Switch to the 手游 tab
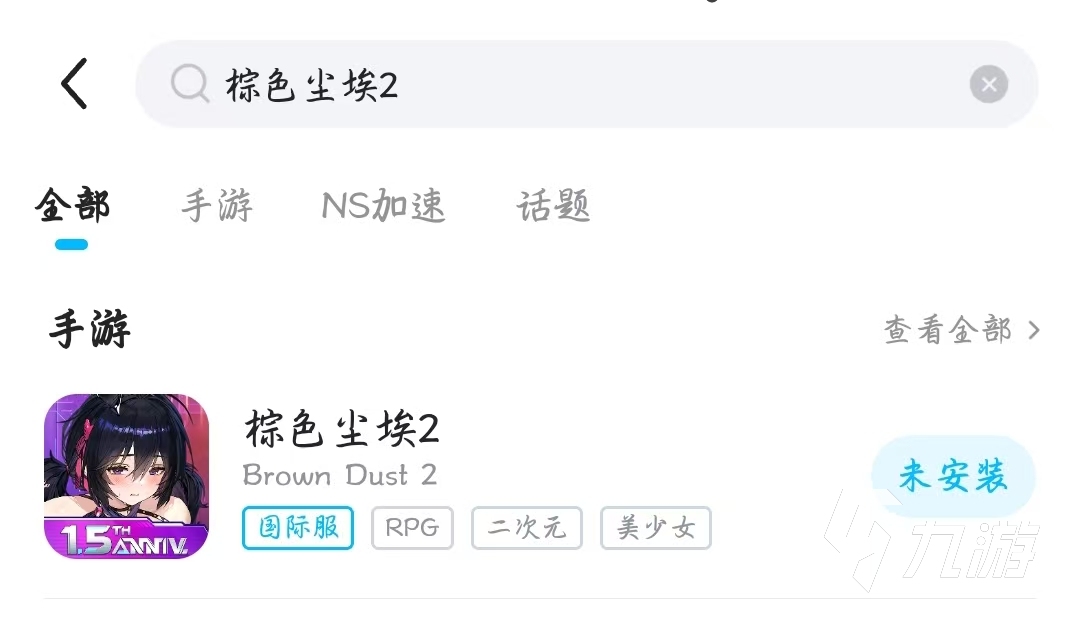The height and width of the screenshot is (623, 1080). [x=217, y=205]
